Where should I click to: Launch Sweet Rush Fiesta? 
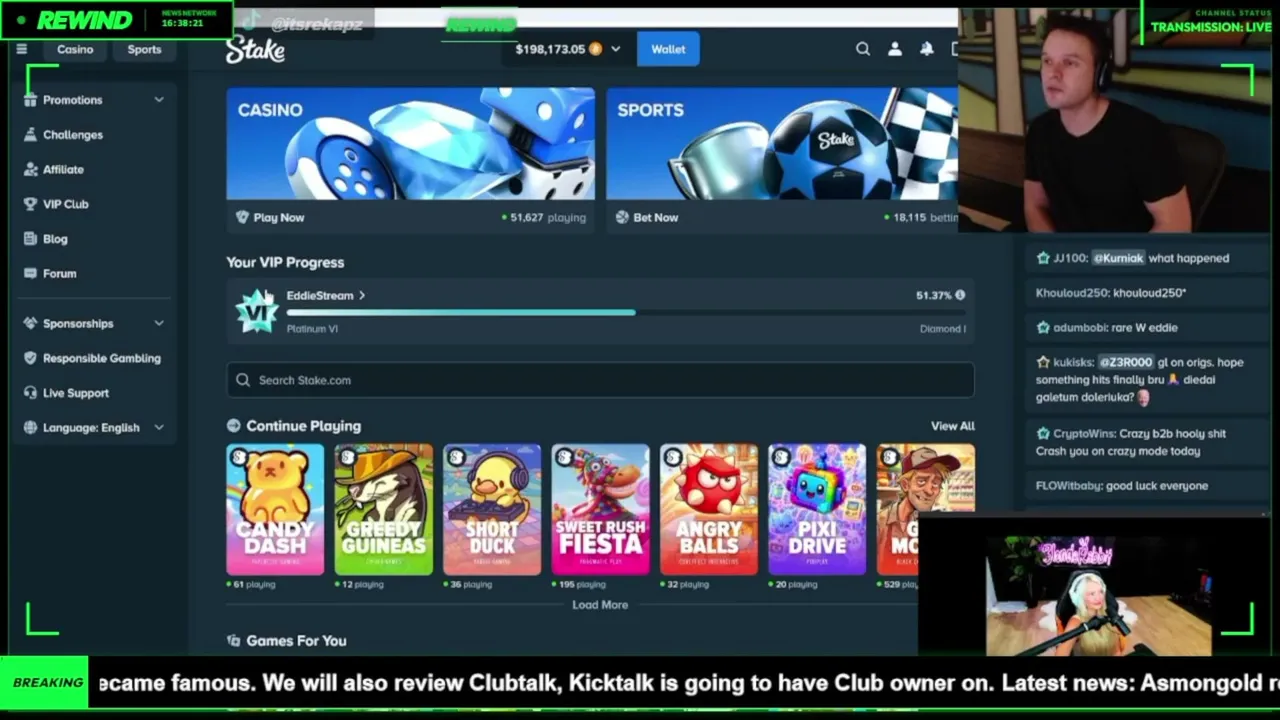(x=600, y=510)
